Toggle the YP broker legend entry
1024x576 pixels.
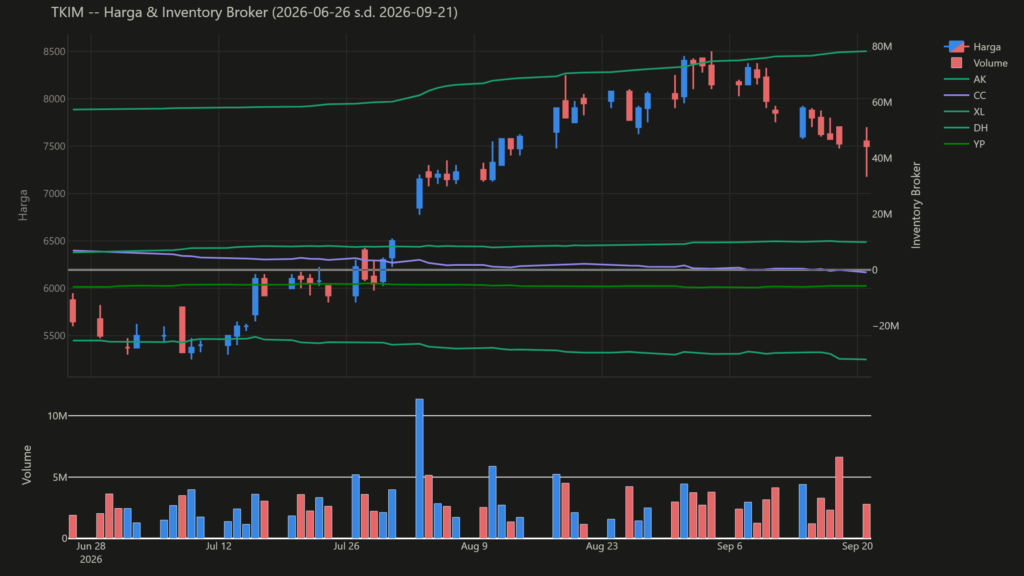965,144
